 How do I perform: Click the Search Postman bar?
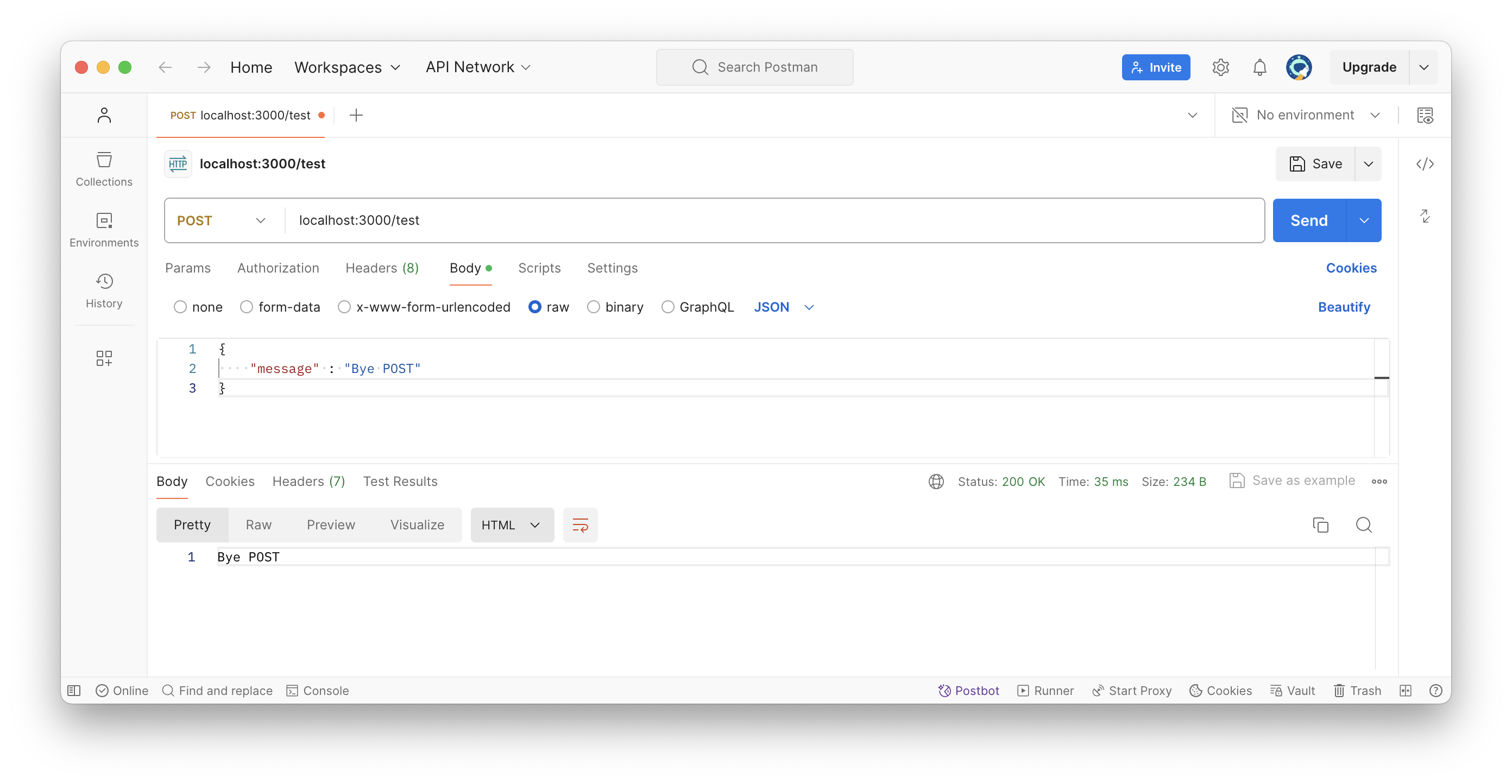point(754,67)
